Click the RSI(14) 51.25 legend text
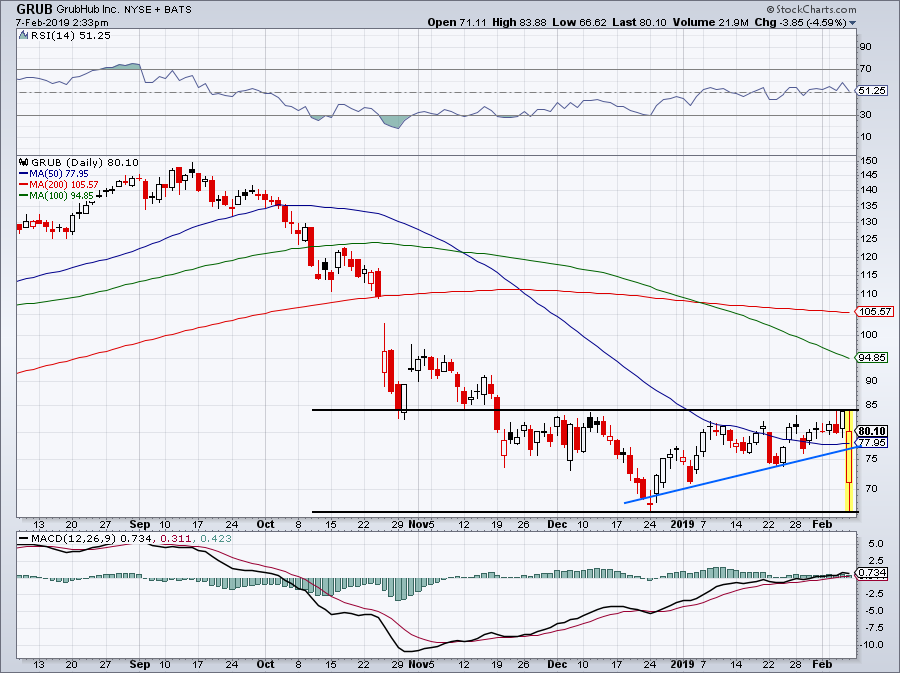Screen dimensions: 900x673 coord(71,36)
